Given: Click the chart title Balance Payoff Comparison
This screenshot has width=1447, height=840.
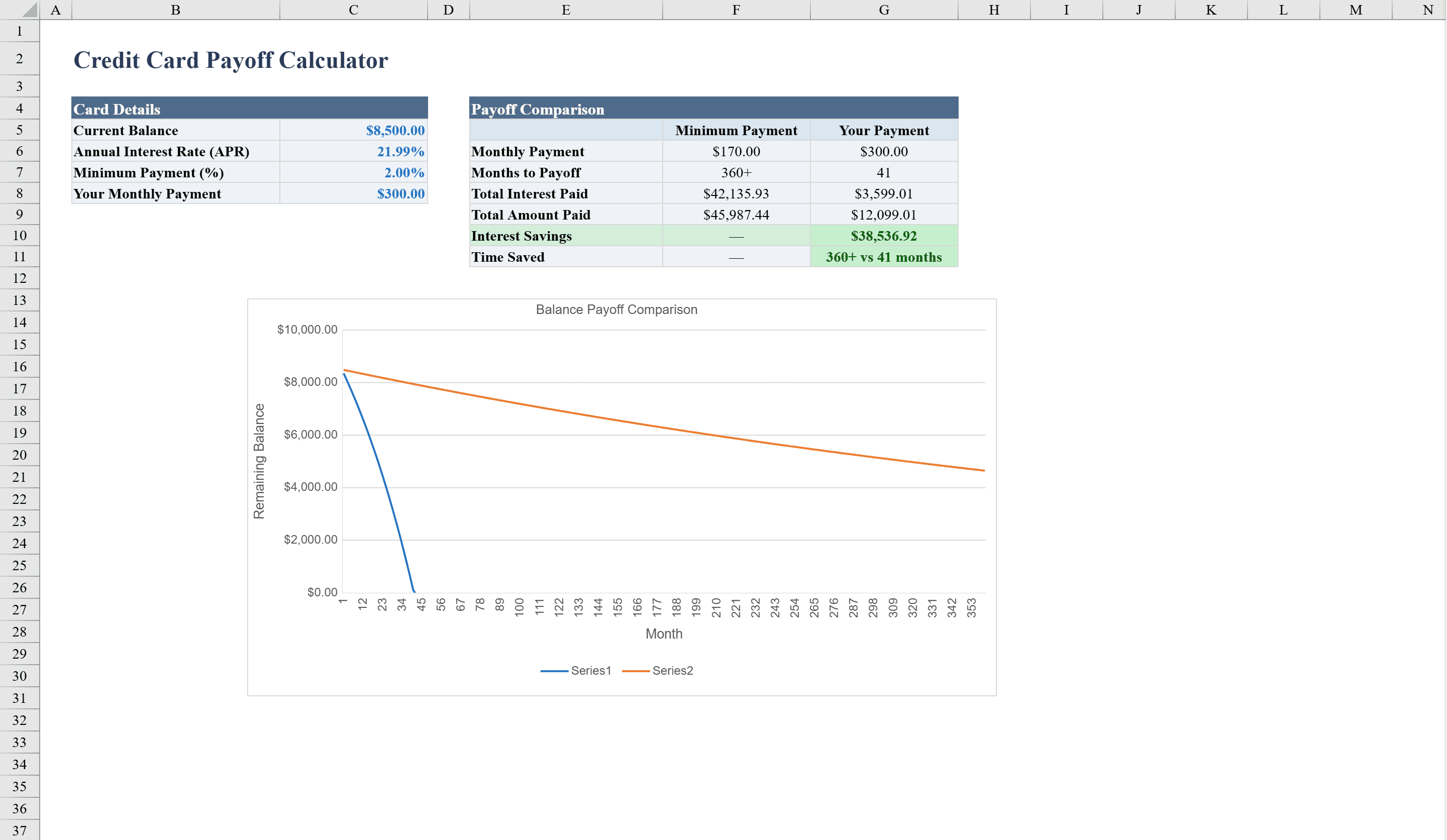Looking at the screenshot, I should [615, 309].
